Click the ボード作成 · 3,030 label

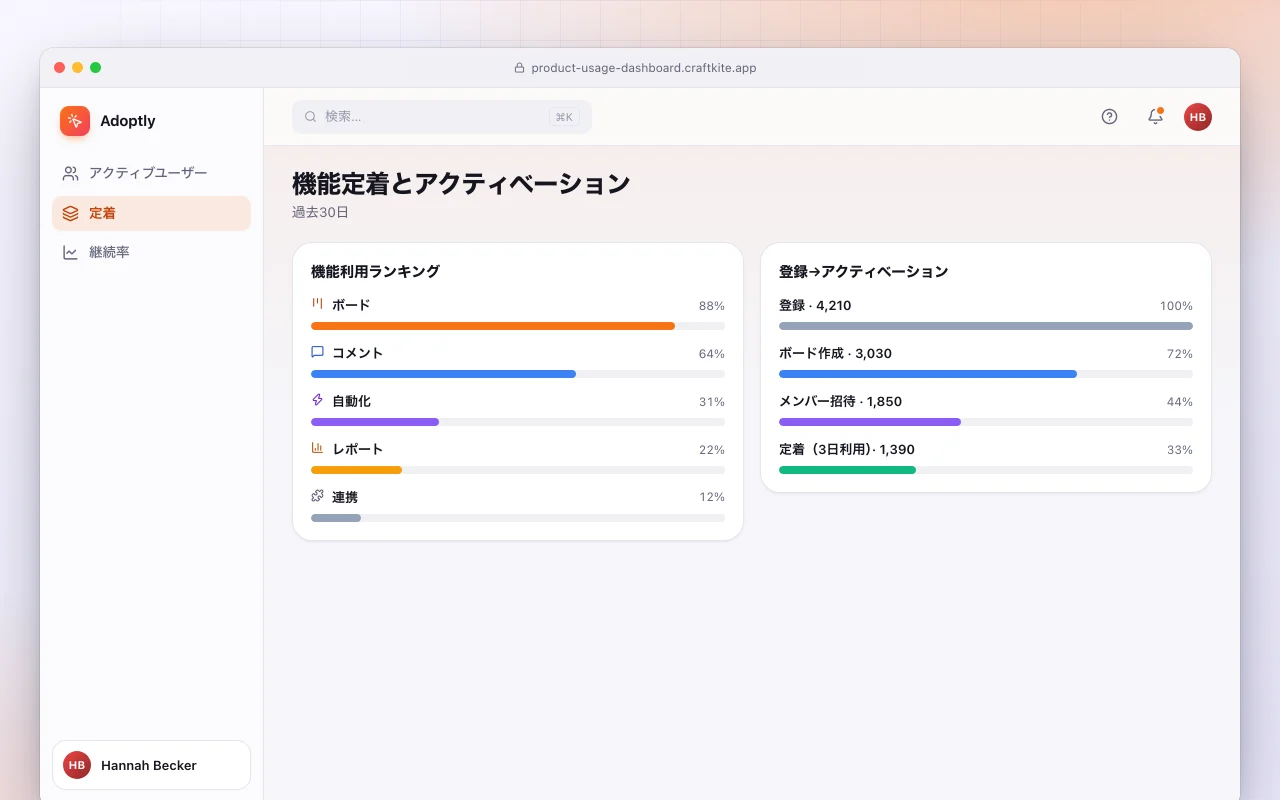[835, 353]
